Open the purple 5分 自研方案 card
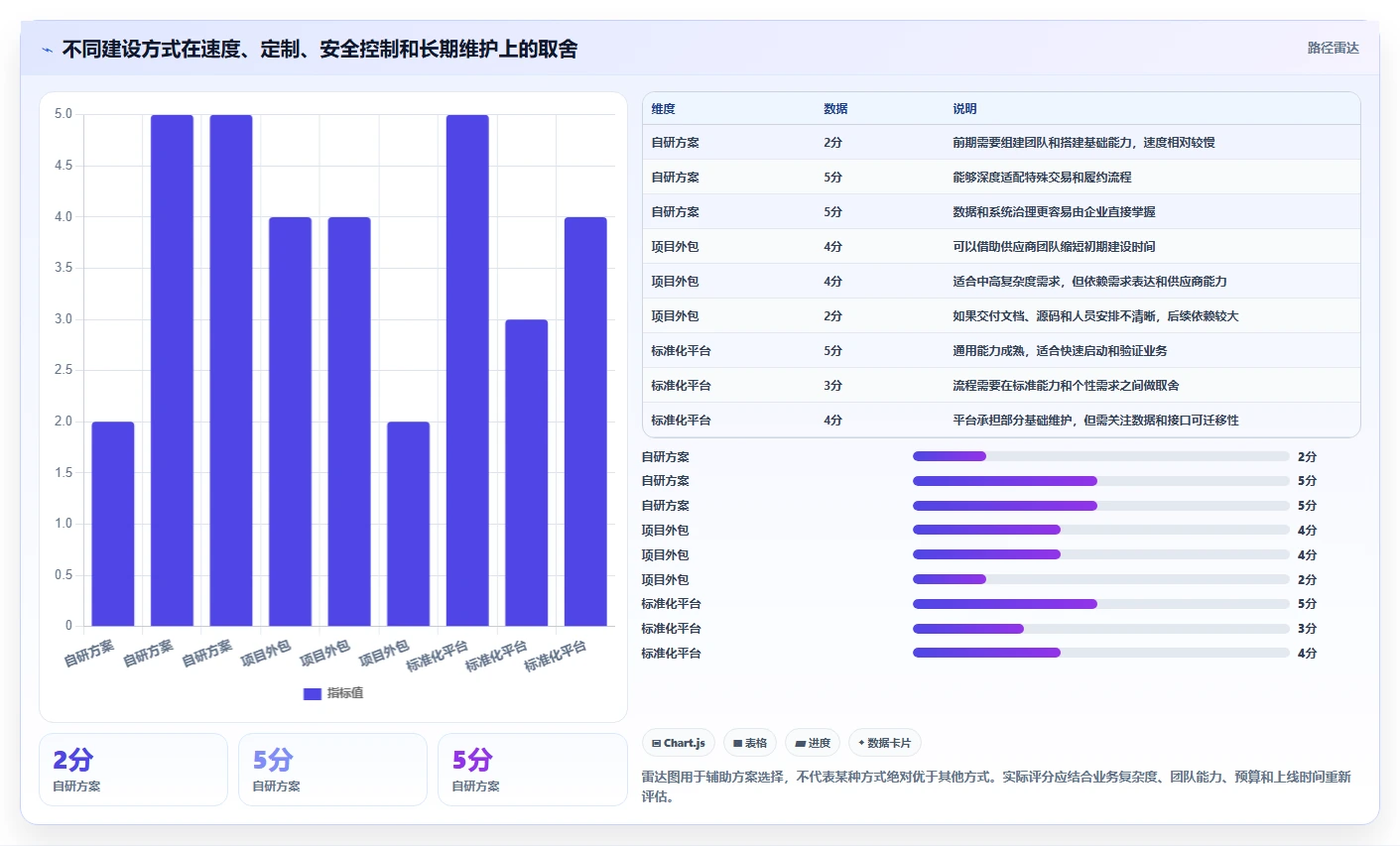The width and height of the screenshot is (1400, 846). pyautogui.click(x=532, y=770)
